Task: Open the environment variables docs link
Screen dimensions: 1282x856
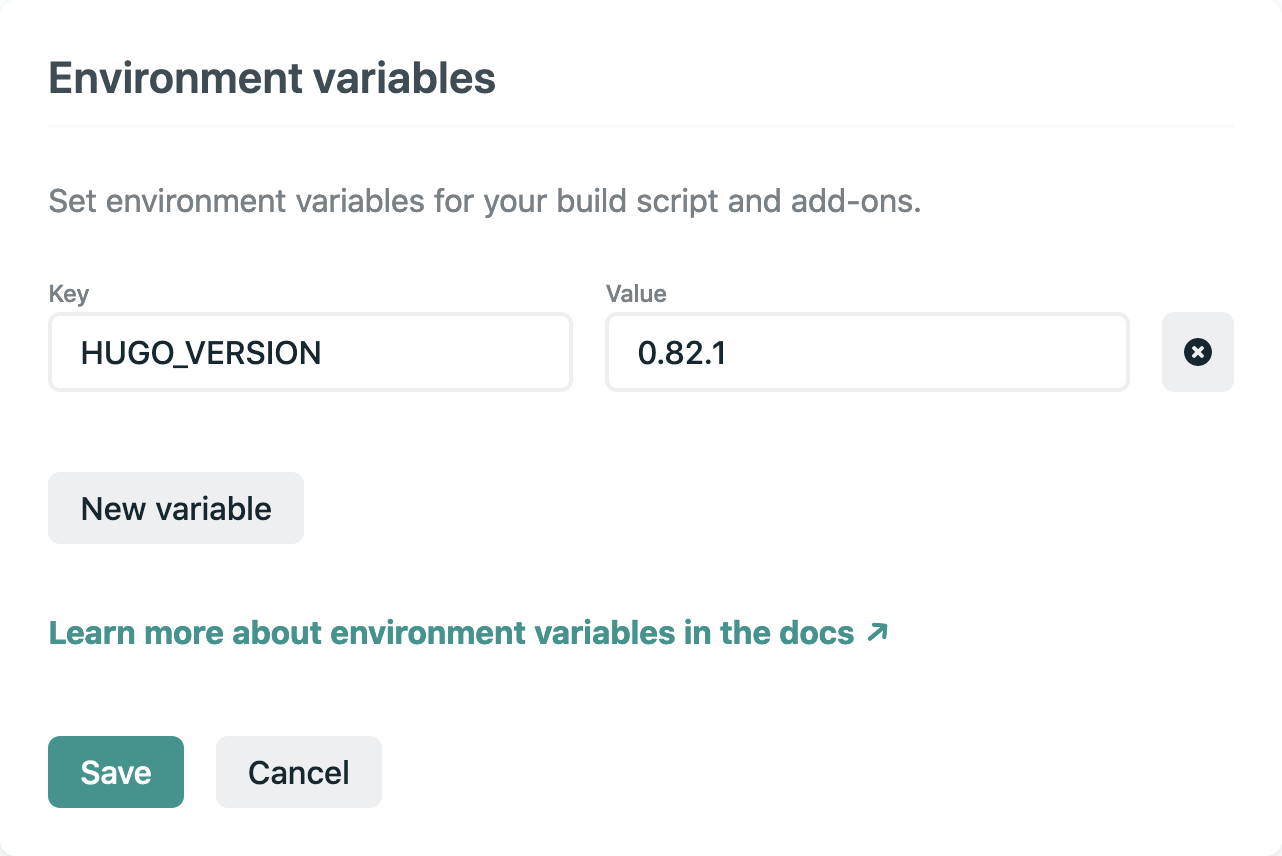Action: [468, 633]
